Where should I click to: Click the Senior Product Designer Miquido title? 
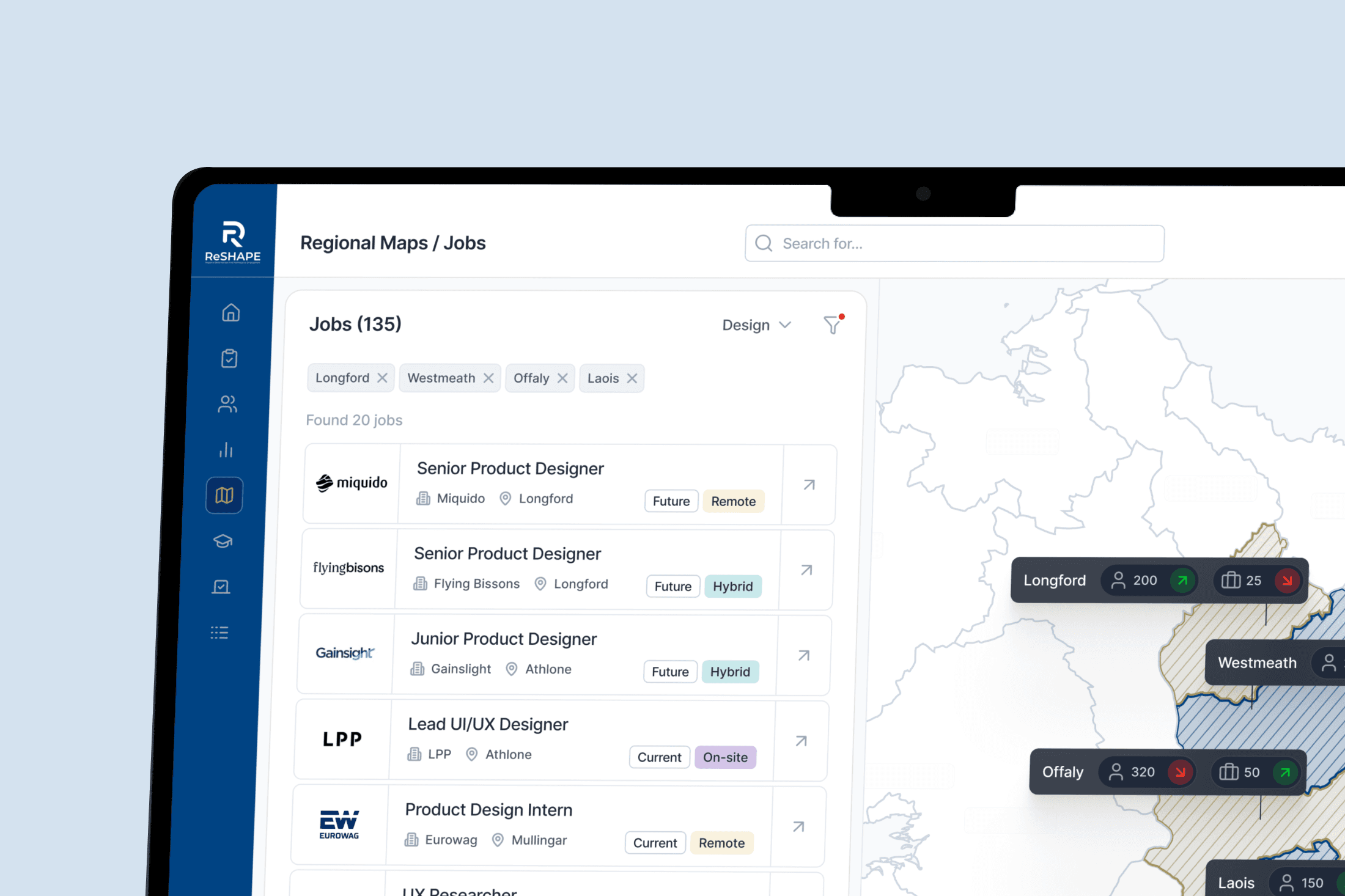pos(510,468)
